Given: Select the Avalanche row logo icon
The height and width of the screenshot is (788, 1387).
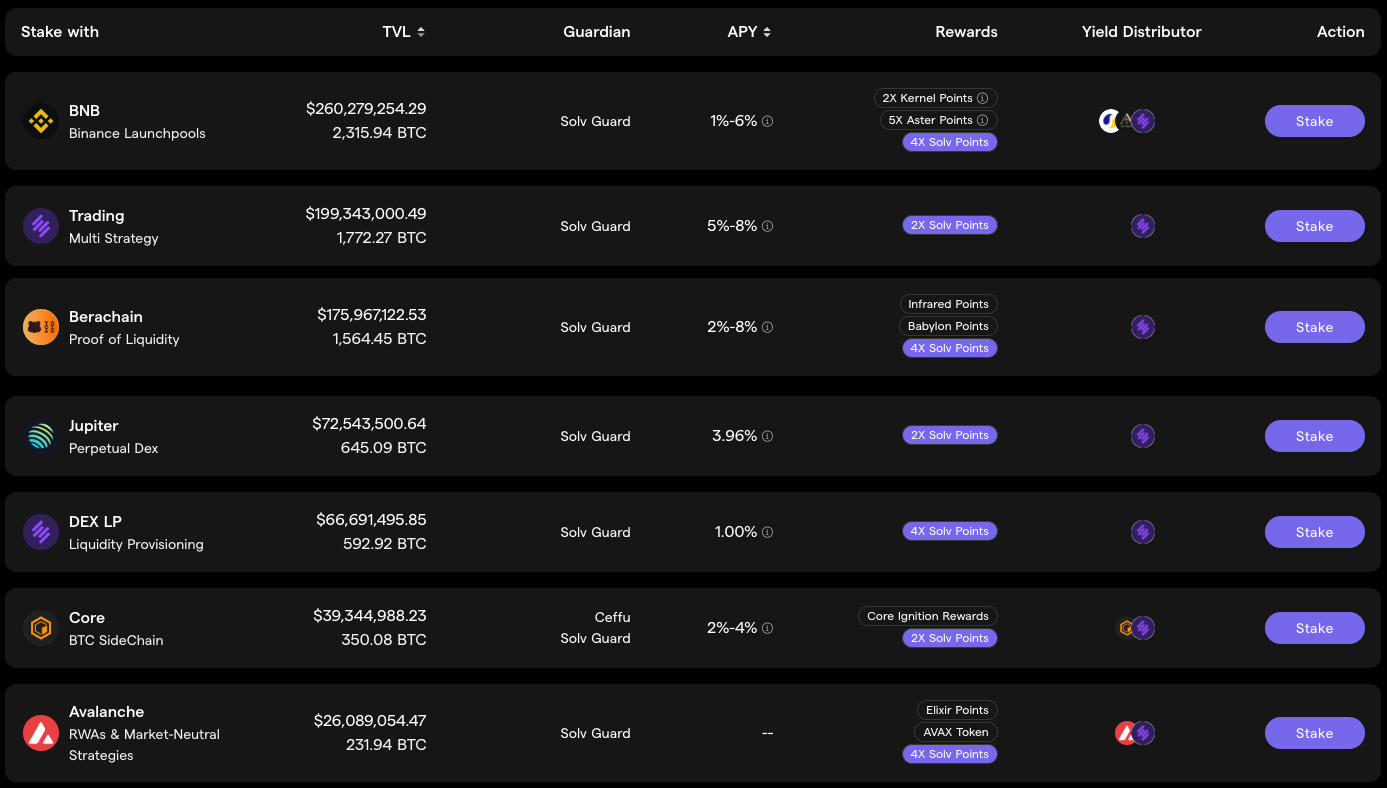Looking at the screenshot, I should (x=40, y=733).
